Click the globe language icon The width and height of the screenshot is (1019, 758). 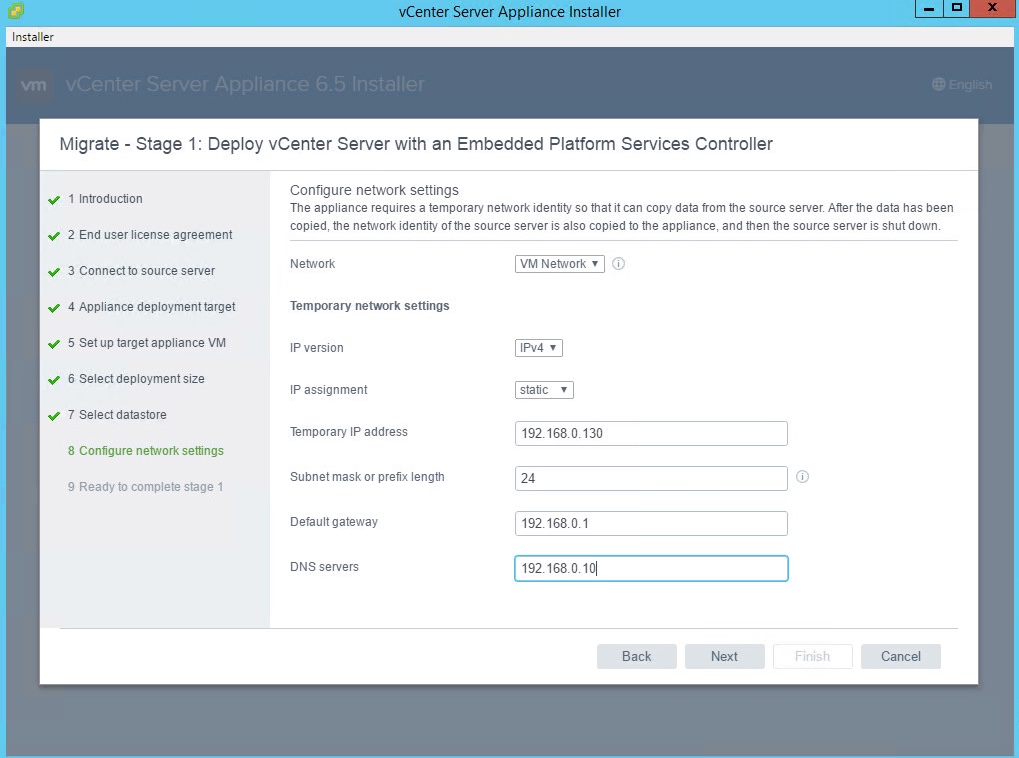[x=938, y=85]
